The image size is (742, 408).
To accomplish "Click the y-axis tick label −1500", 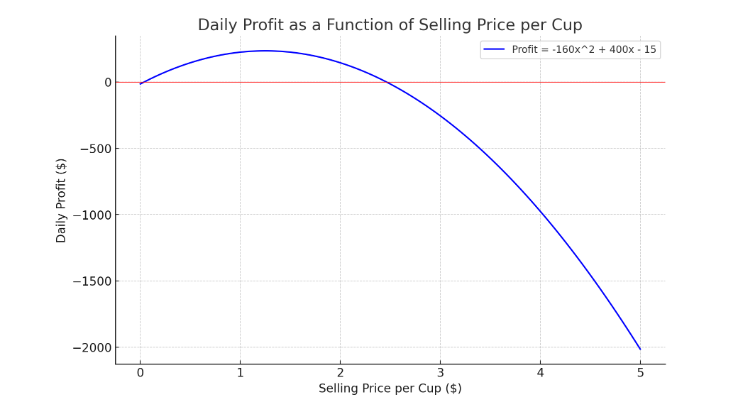I will 91,281.
